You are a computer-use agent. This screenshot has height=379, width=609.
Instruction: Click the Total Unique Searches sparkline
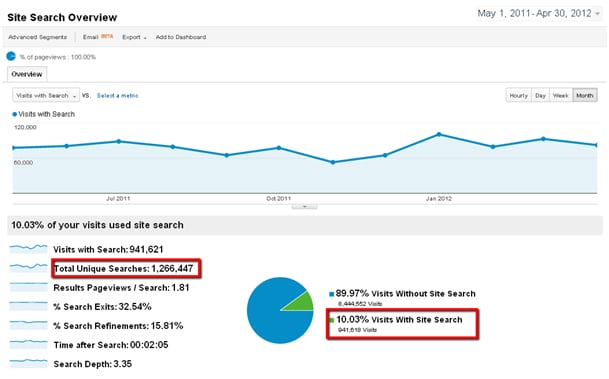tap(29, 268)
